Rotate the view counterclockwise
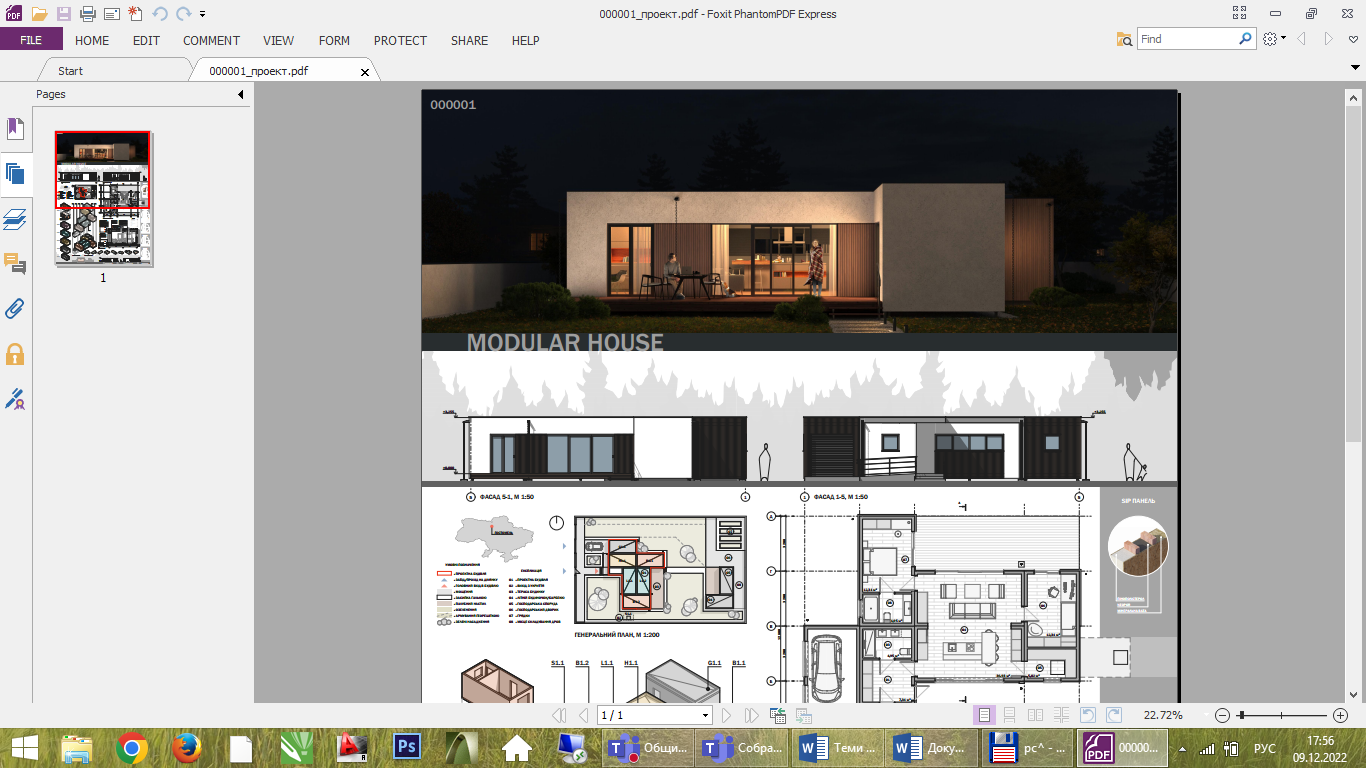The image size is (1366, 768). coord(1088,715)
